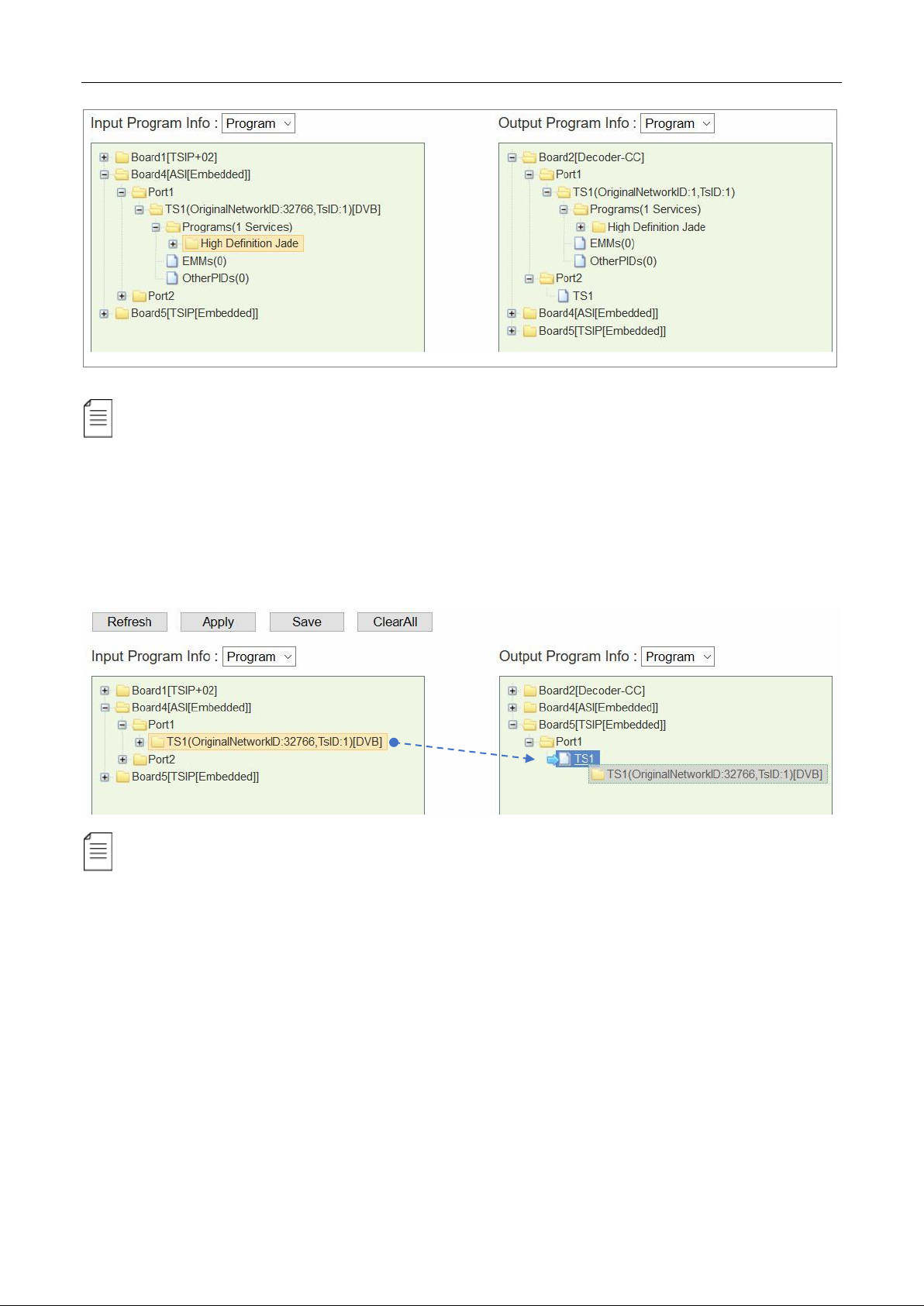This screenshot has width=924, height=1306.
Task: Select TS1(OriginalNetworkID:1,TsID:1) in output tree
Action: [654, 192]
